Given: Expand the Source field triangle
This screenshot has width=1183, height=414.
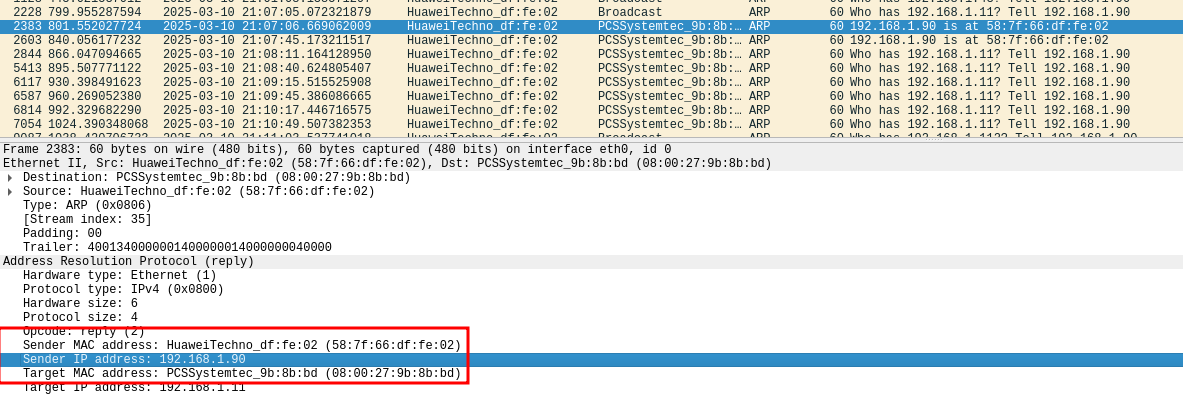Looking at the screenshot, I should click(x=10, y=192).
